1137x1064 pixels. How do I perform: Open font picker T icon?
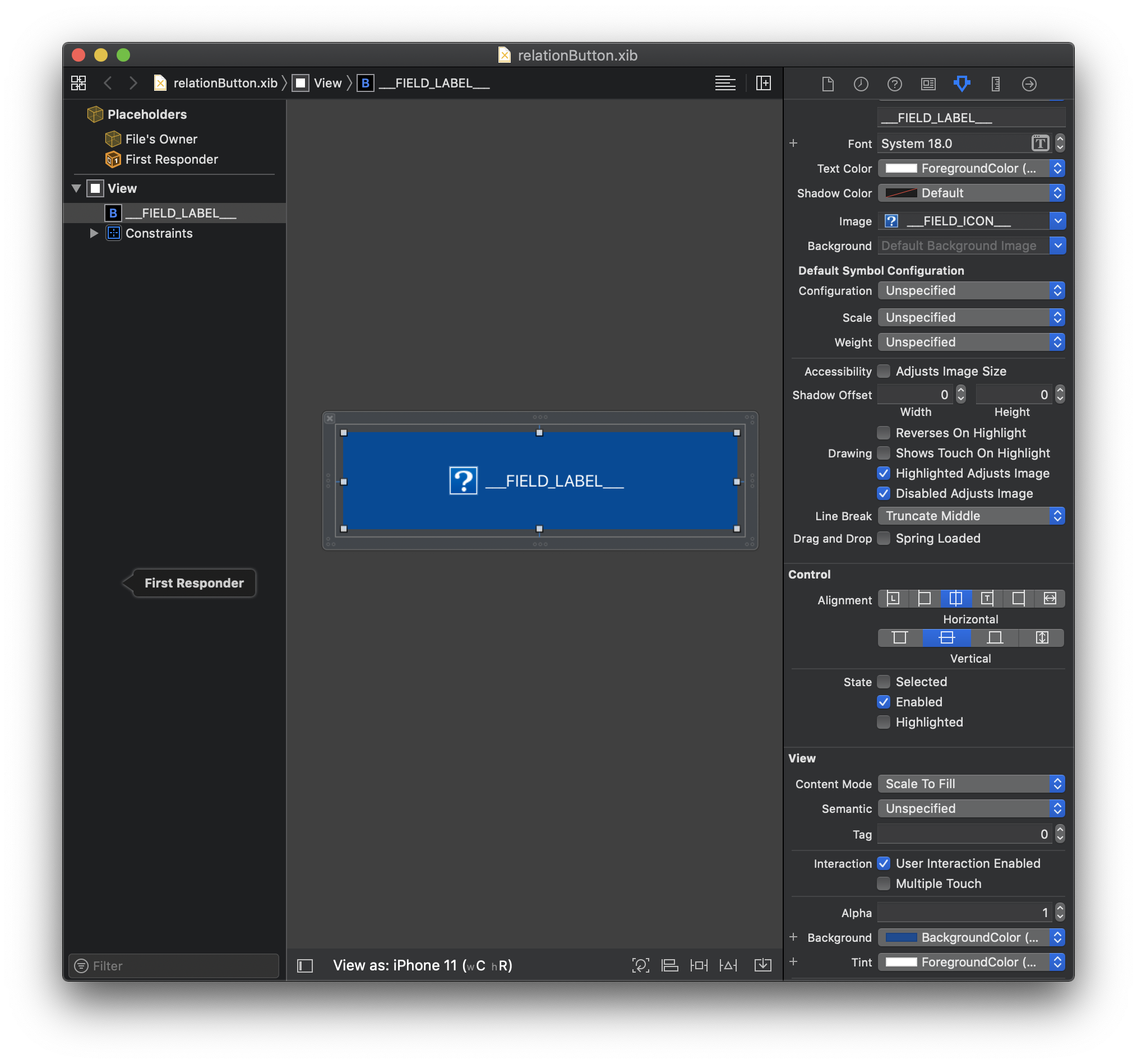click(x=1041, y=144)
